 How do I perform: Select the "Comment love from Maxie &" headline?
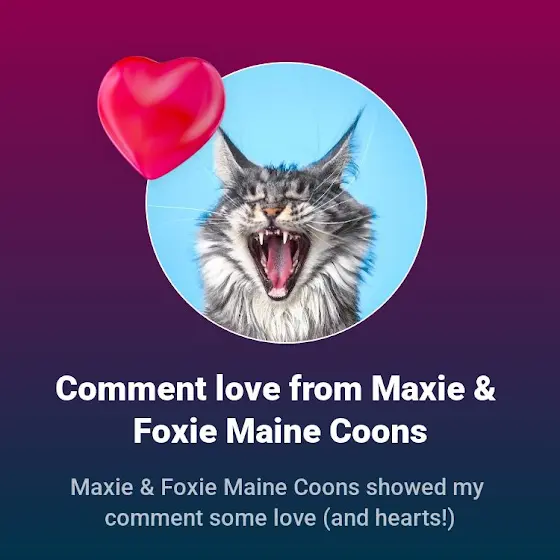point(276,389)
